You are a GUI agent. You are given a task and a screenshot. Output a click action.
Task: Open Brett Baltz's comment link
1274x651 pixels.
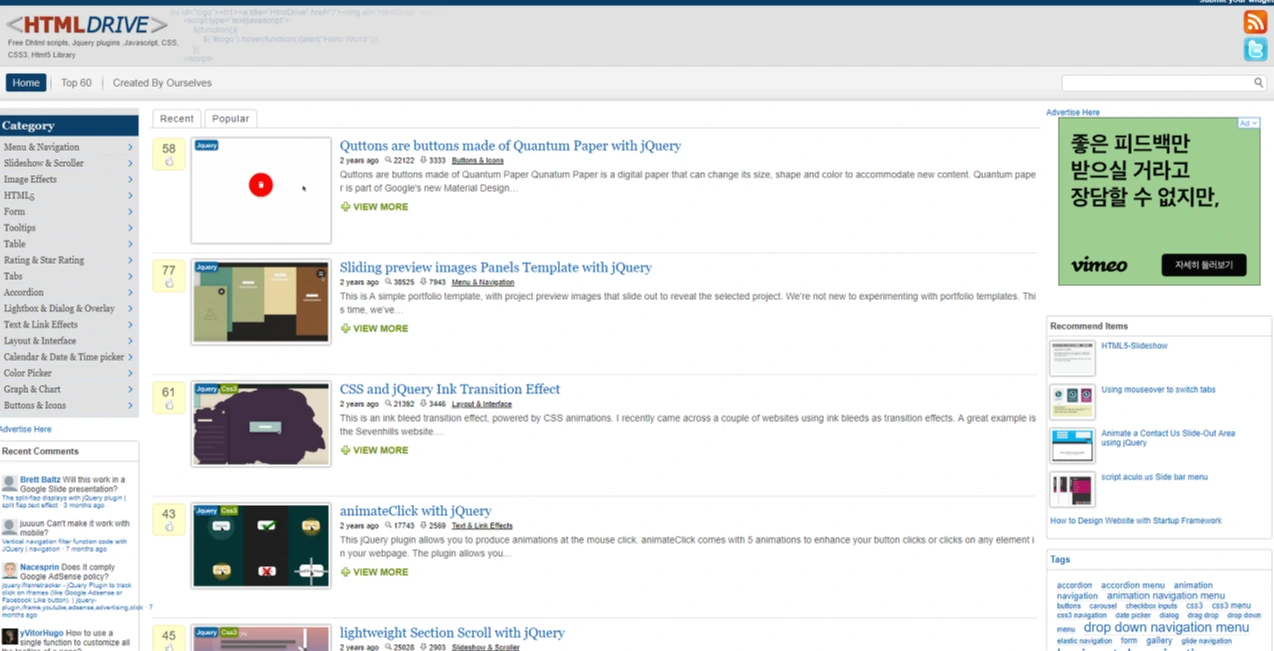coord(64,501)
